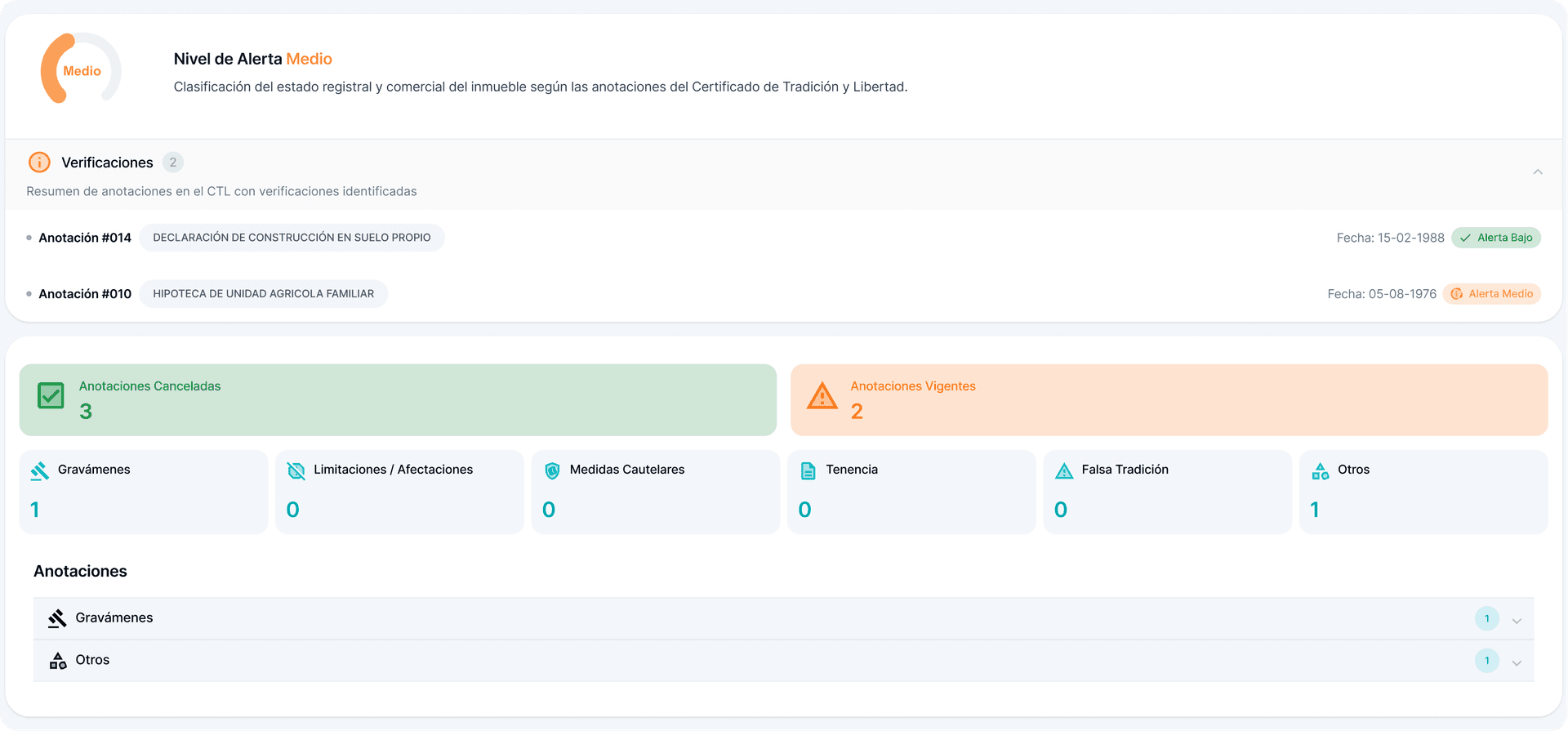Click the Tenencia document icon
This screenshot has height=731, width=1568.
click(808, 471)
